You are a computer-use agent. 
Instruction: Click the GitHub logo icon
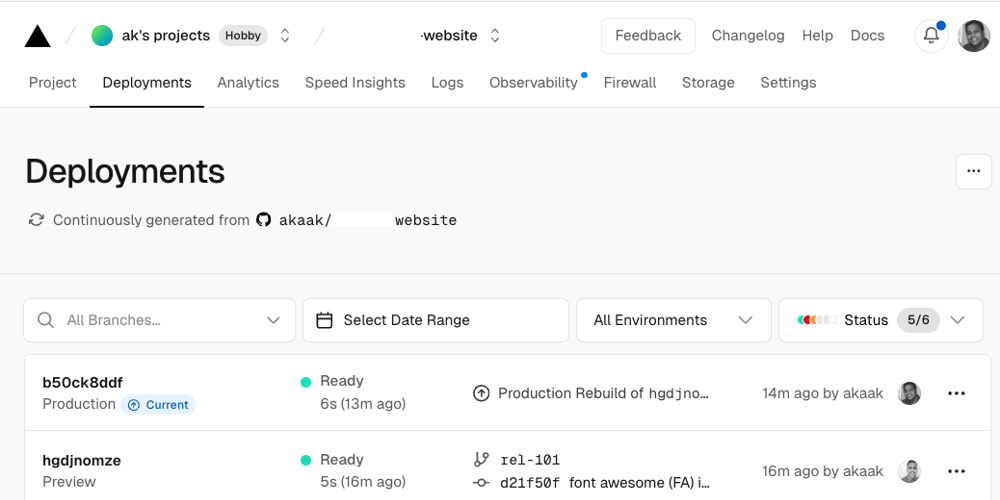263,220
